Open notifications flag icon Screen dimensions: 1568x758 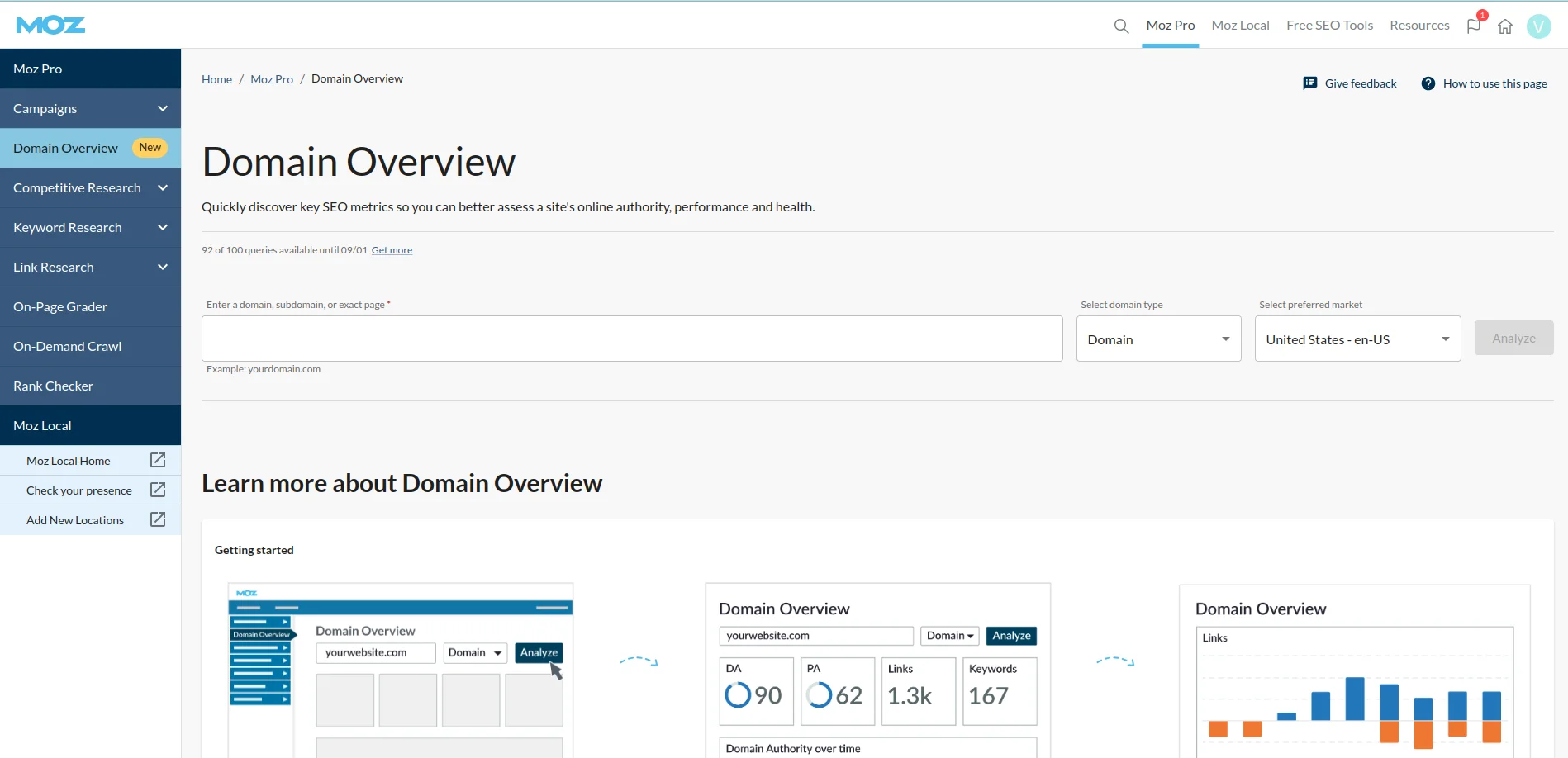(x=1474, y=26)
